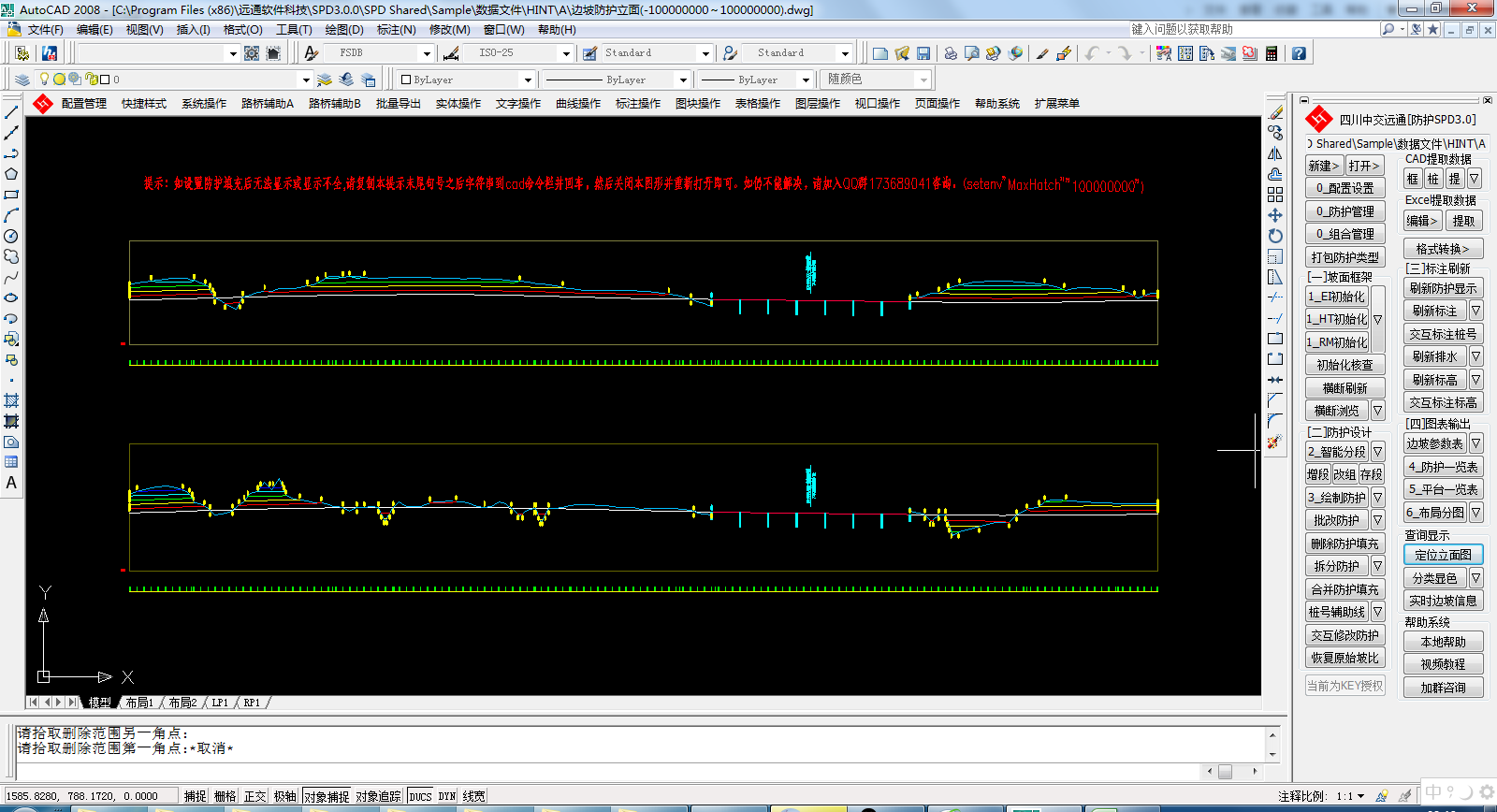Screen dimensions: 1497x812
Task: Click the Plot (print) icon
Action: point(951,53)
